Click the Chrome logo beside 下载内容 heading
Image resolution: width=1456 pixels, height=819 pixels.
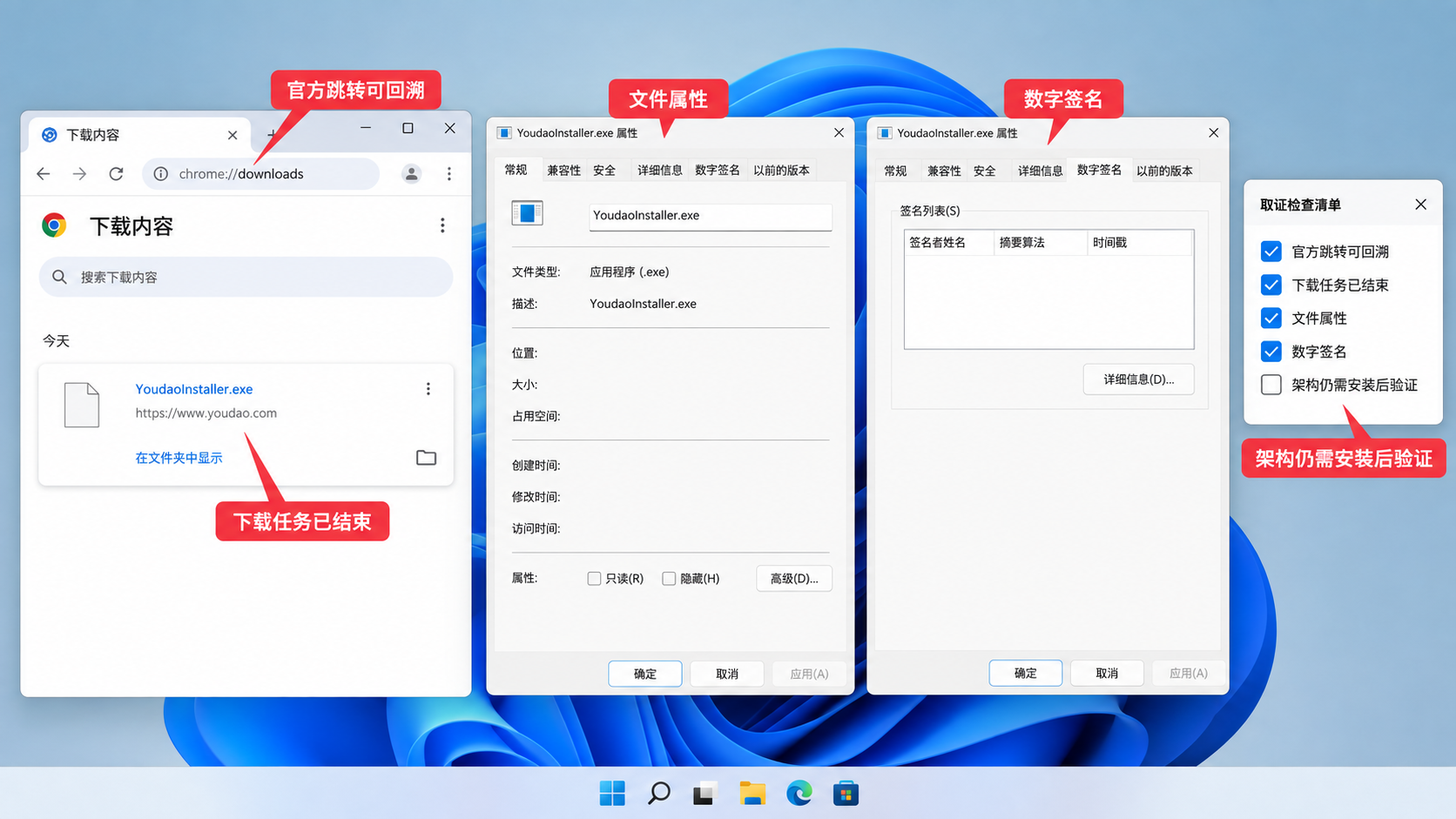click(54, 225)
